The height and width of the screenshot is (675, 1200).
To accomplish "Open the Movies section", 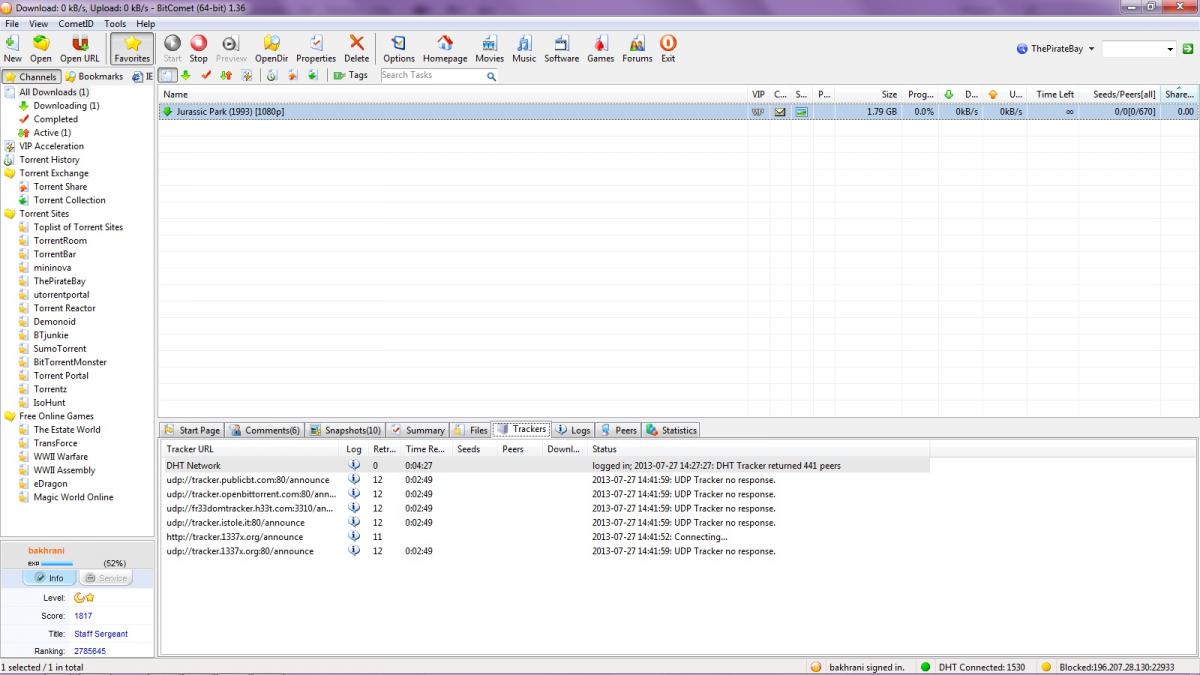I will tap(489, 48).
